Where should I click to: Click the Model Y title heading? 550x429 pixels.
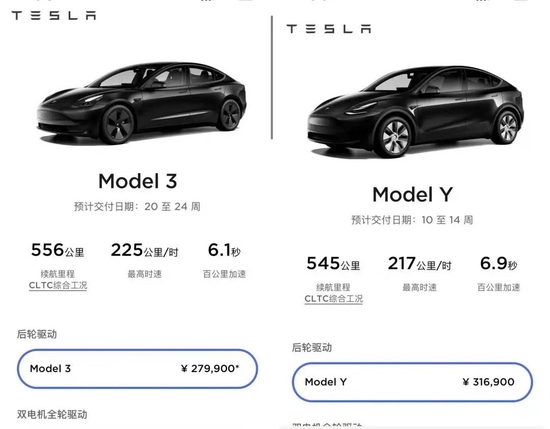pyautogui.click(x=412, y=194)
